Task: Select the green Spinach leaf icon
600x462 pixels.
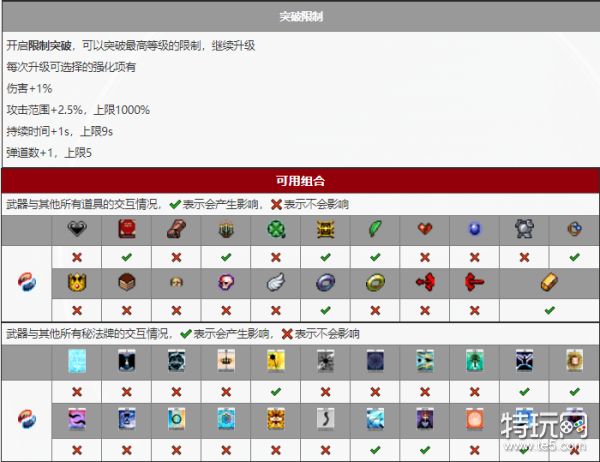Action: (x=374, y=229)
